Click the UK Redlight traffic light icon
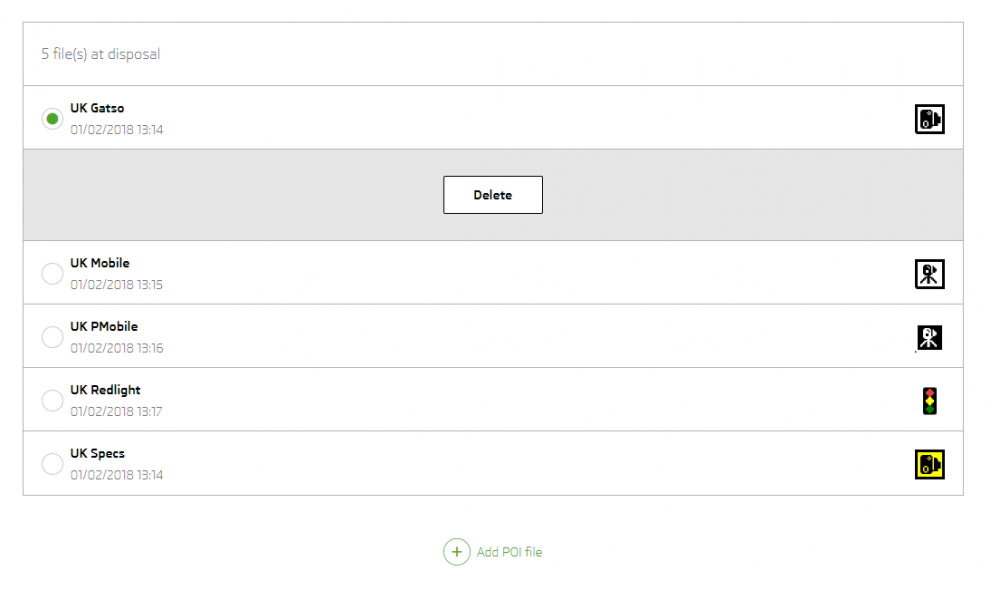Viewport: 1000px width, 590px height. point(929,401)
